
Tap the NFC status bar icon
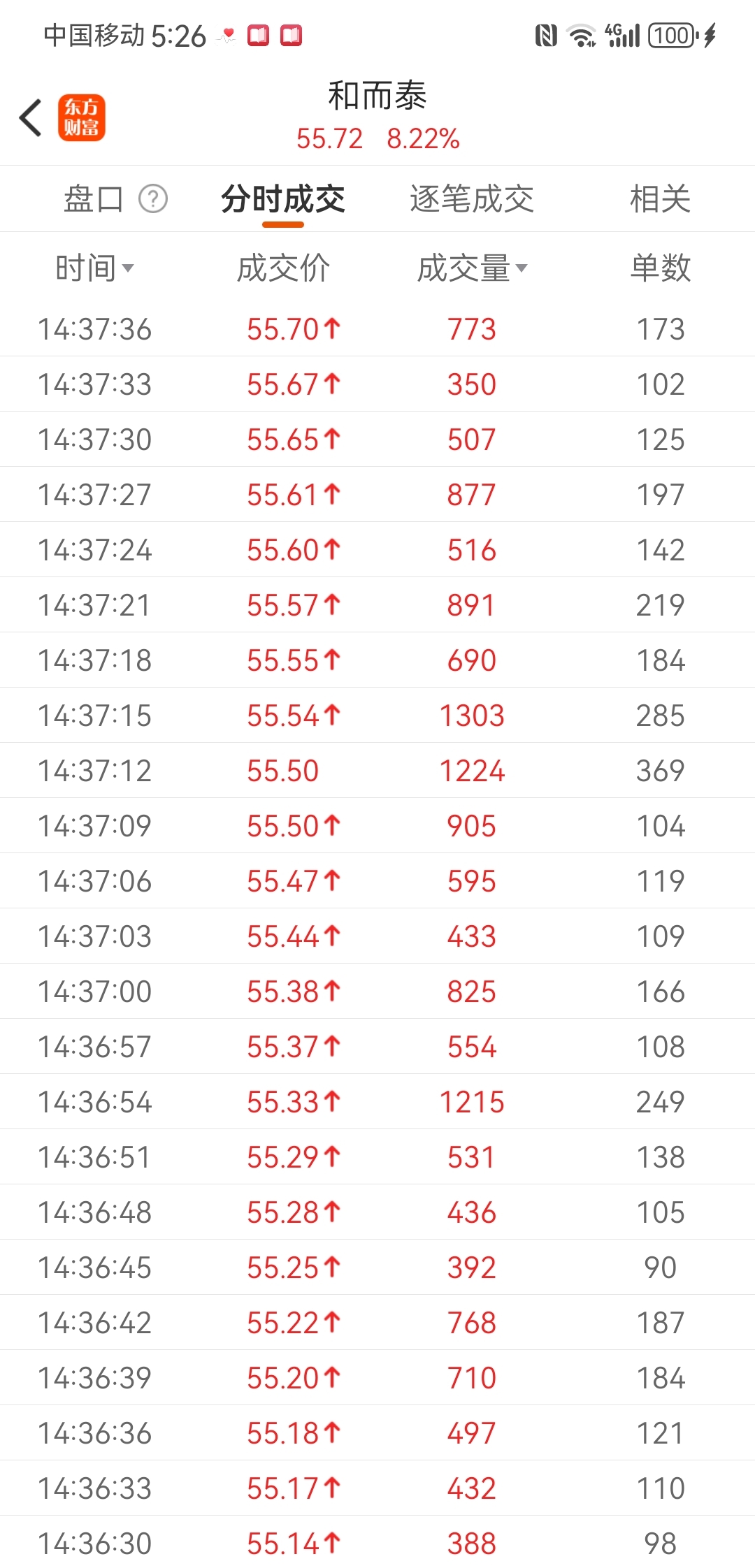(x=546, y=35)
